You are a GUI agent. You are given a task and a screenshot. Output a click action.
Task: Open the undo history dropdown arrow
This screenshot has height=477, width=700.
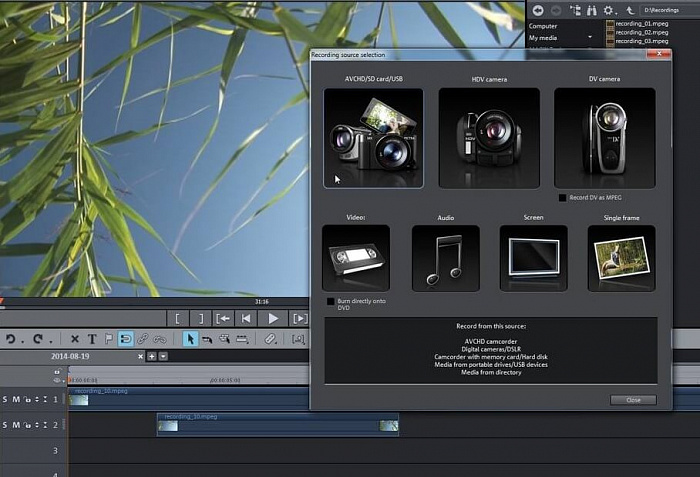click(22, 343)
